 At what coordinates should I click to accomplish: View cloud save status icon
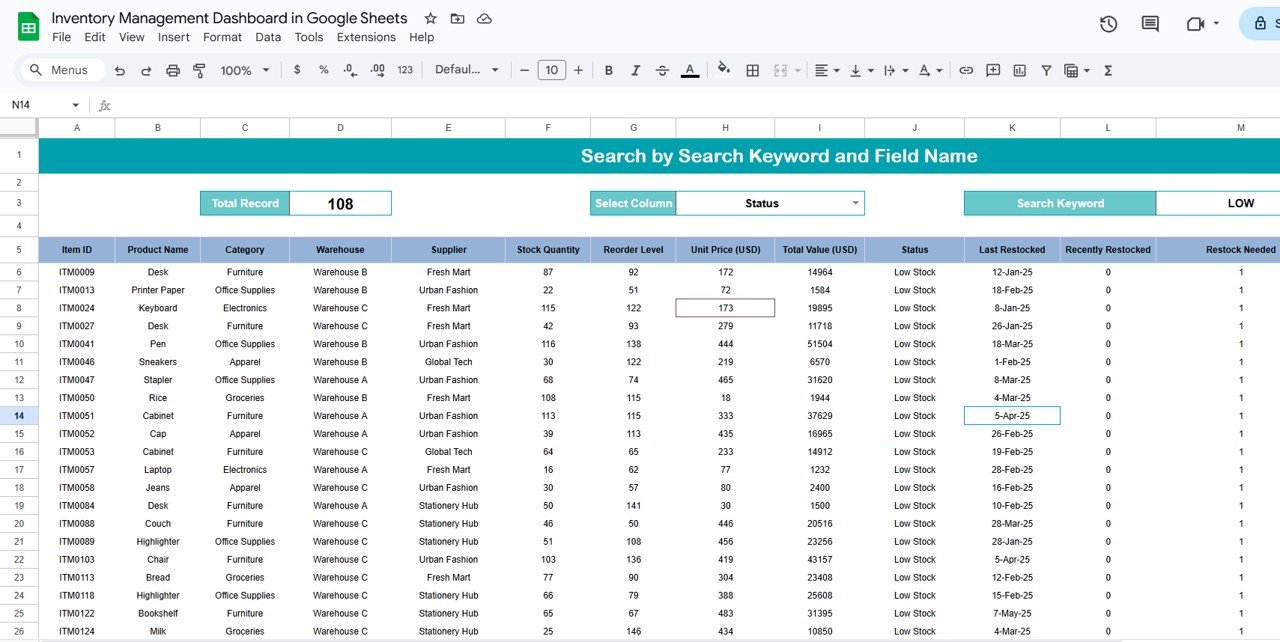point(484,18)
